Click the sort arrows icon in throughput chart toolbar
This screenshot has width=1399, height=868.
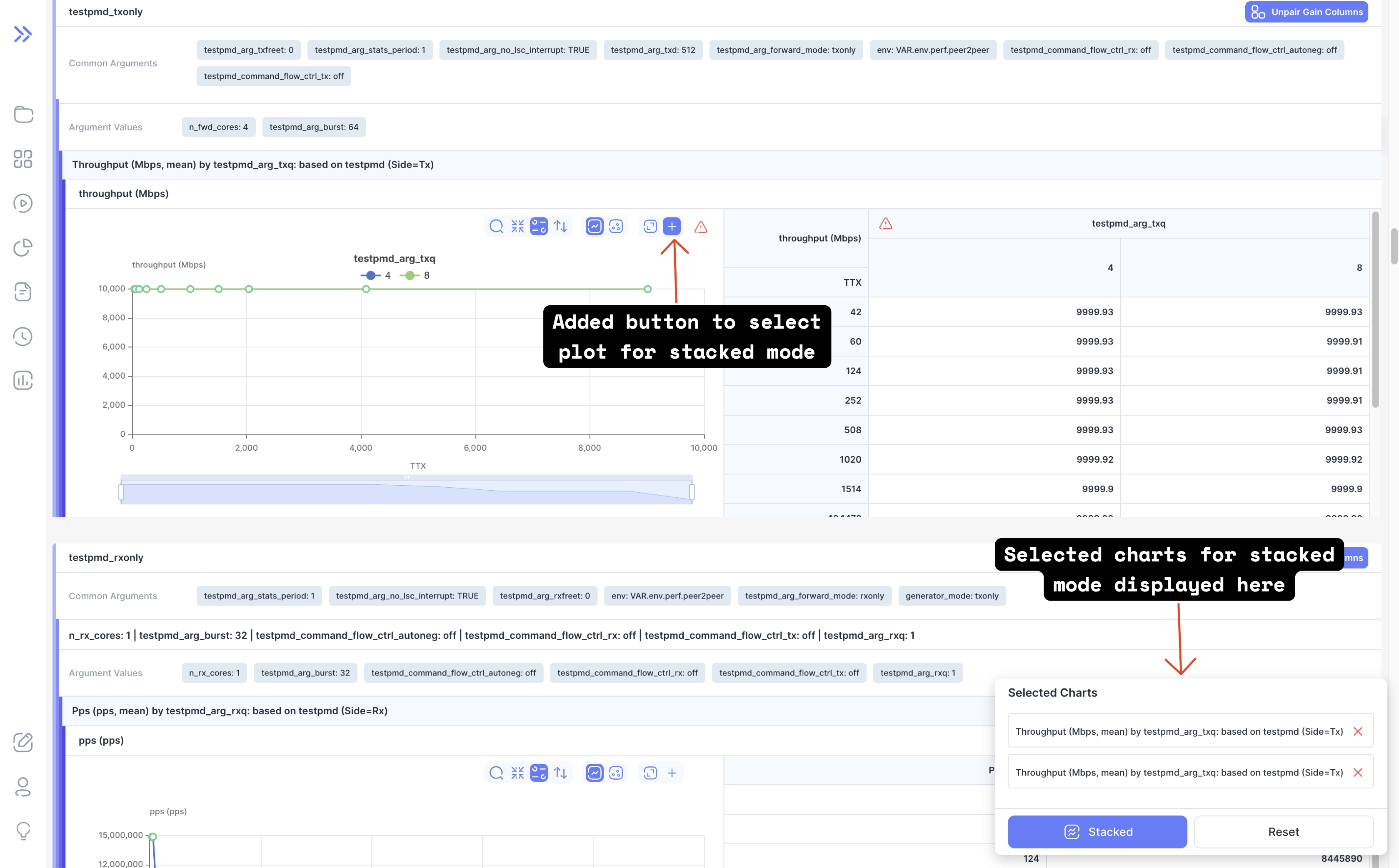560,226
